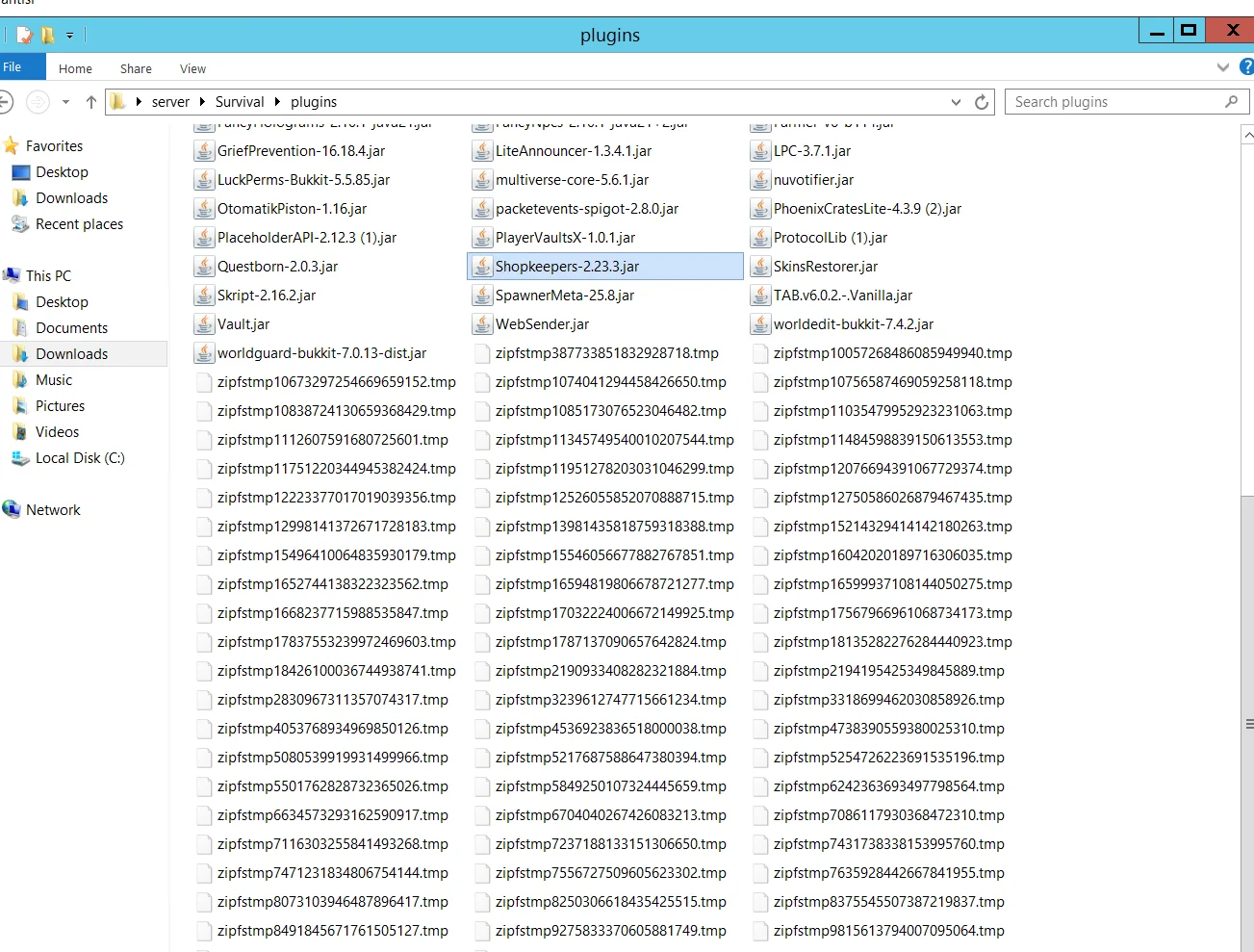
Task: Open Recent places in Favorites
Action: tap(79, 224)
